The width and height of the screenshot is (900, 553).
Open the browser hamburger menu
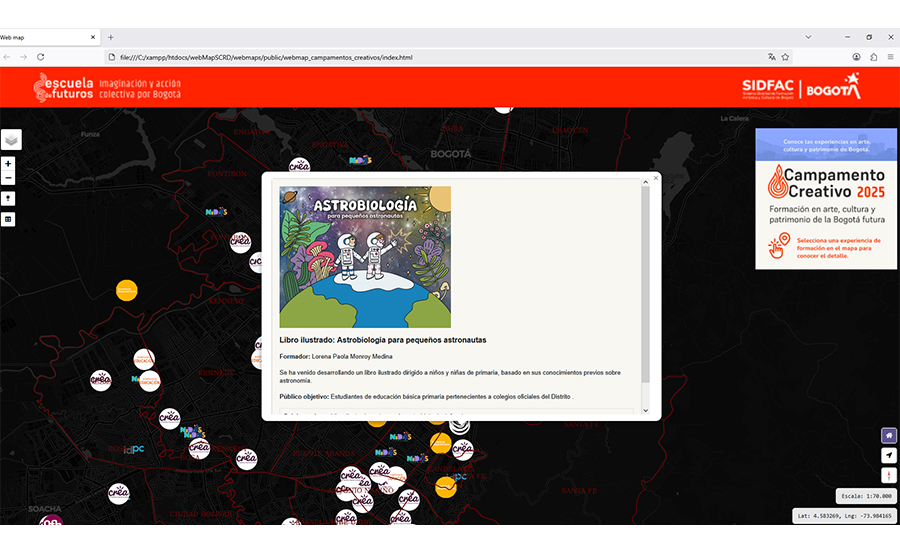coord(890,57)
